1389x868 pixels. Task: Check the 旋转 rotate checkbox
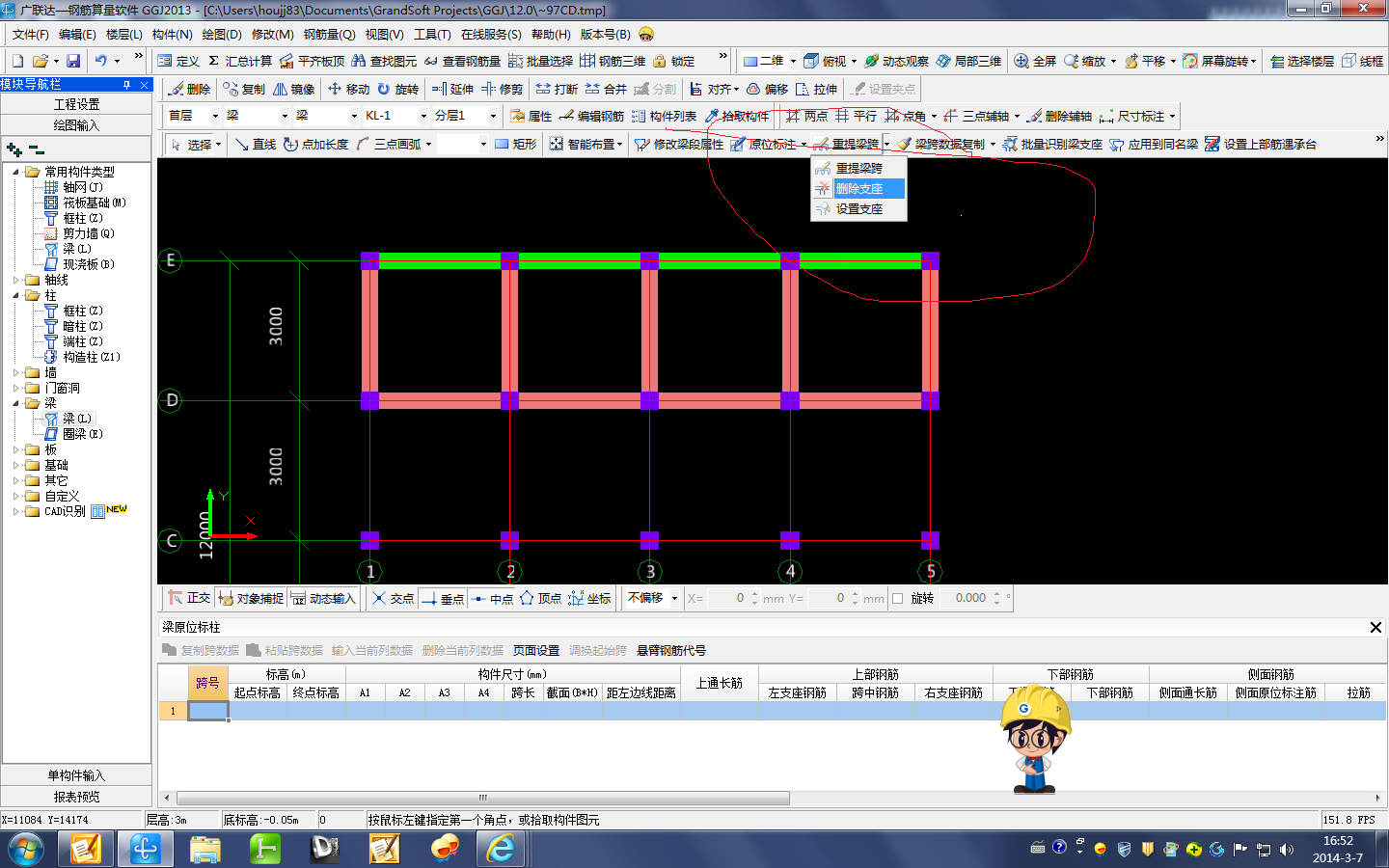[x=898, y=598]
